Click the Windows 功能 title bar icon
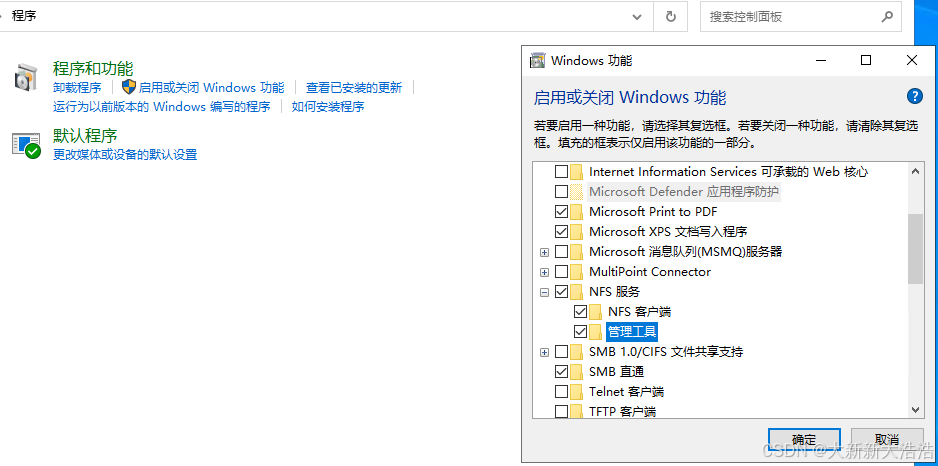The image size is (938, 466). click(x=538, y=60)
